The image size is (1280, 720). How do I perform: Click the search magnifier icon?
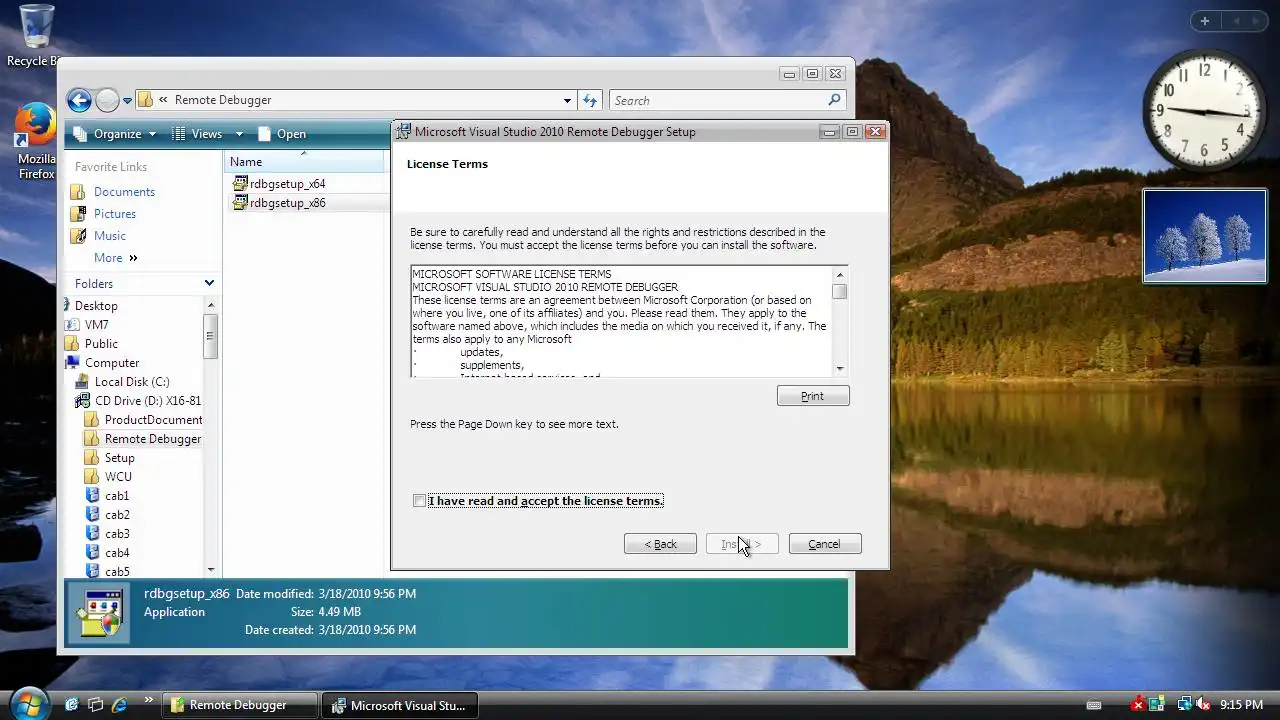(835, 100)
